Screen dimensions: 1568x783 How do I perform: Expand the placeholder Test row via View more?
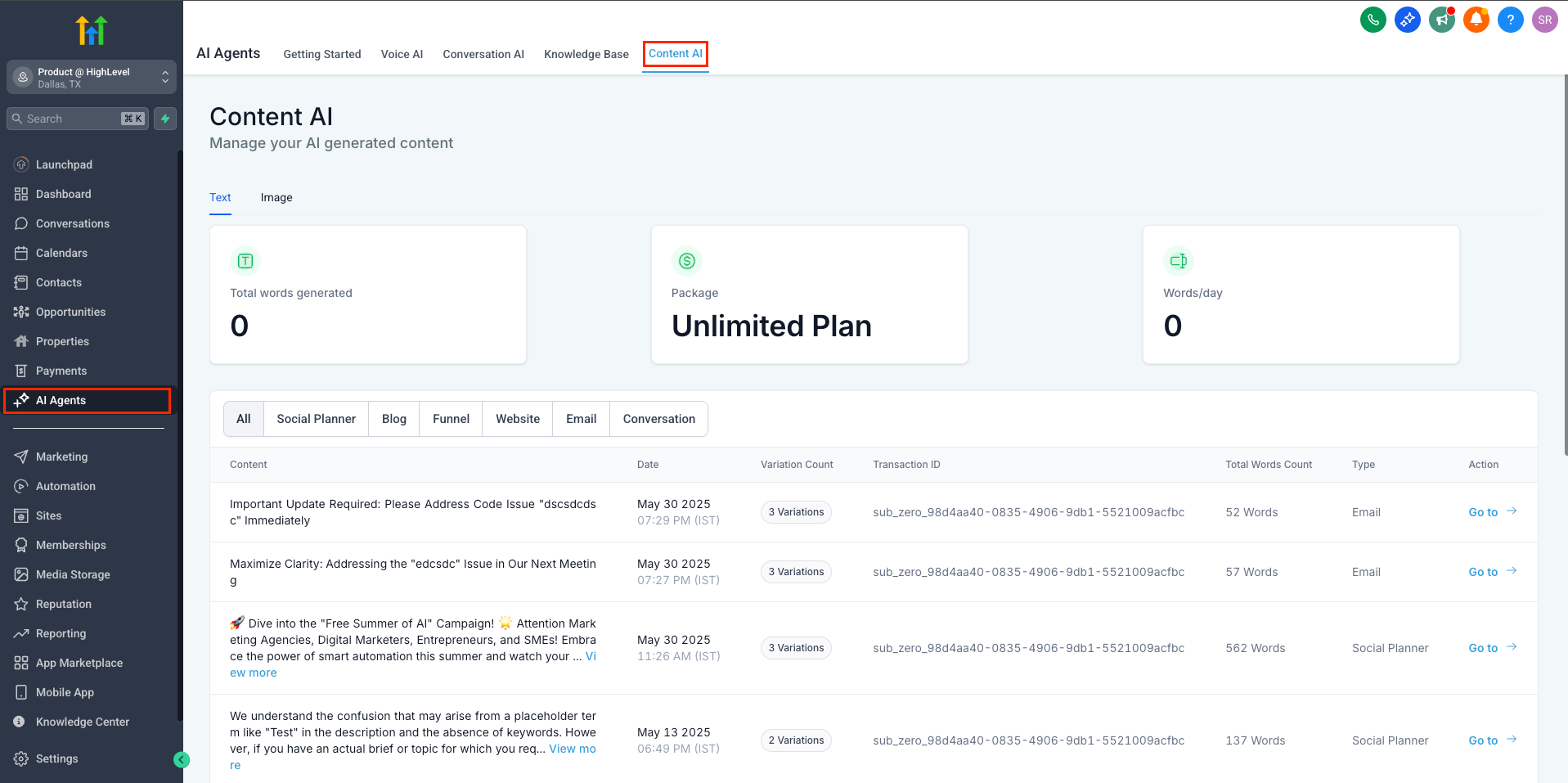point(573,749)
